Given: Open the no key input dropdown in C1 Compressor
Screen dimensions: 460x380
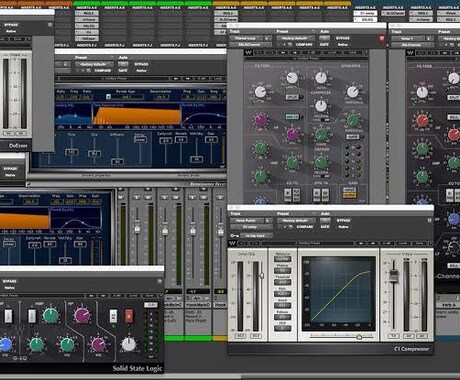Looking at the screenshot, I should pyautogui.click(x=257, y=236).
